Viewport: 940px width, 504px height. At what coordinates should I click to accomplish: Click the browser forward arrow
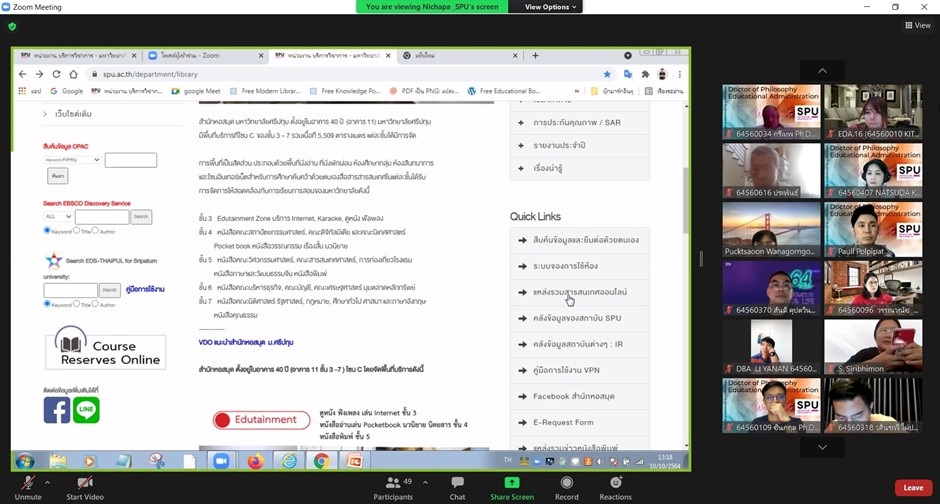(39, 74)
